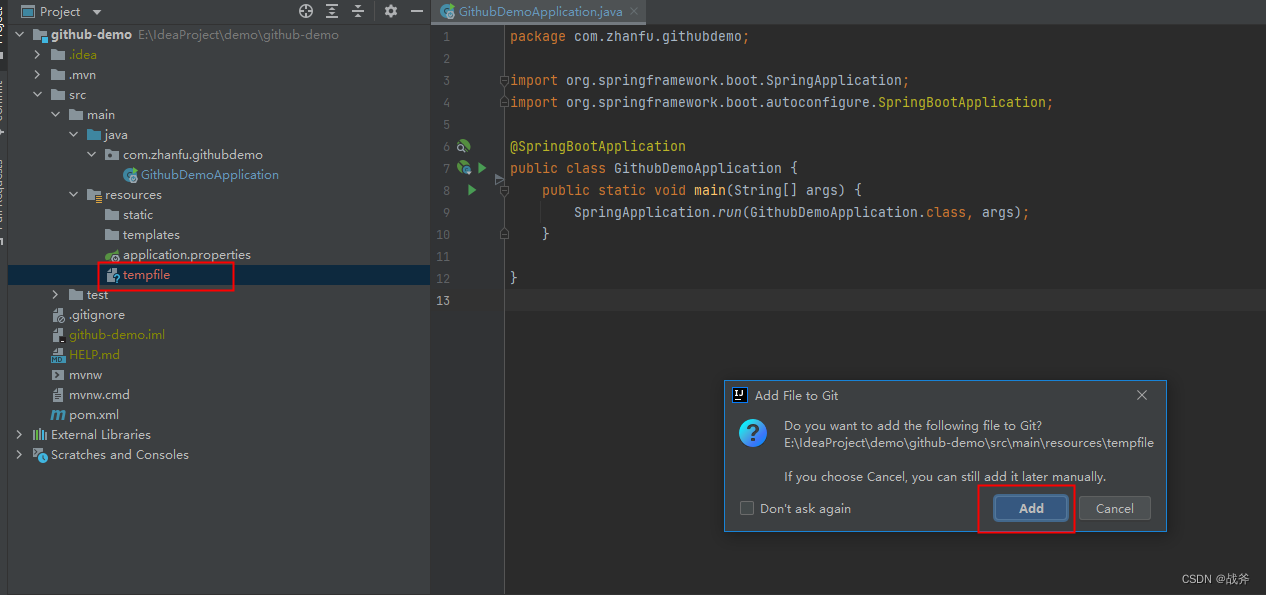Click Cancel in Add File to Git dialog
Screen dimensions: 1266x595
tap(1114, 508)
